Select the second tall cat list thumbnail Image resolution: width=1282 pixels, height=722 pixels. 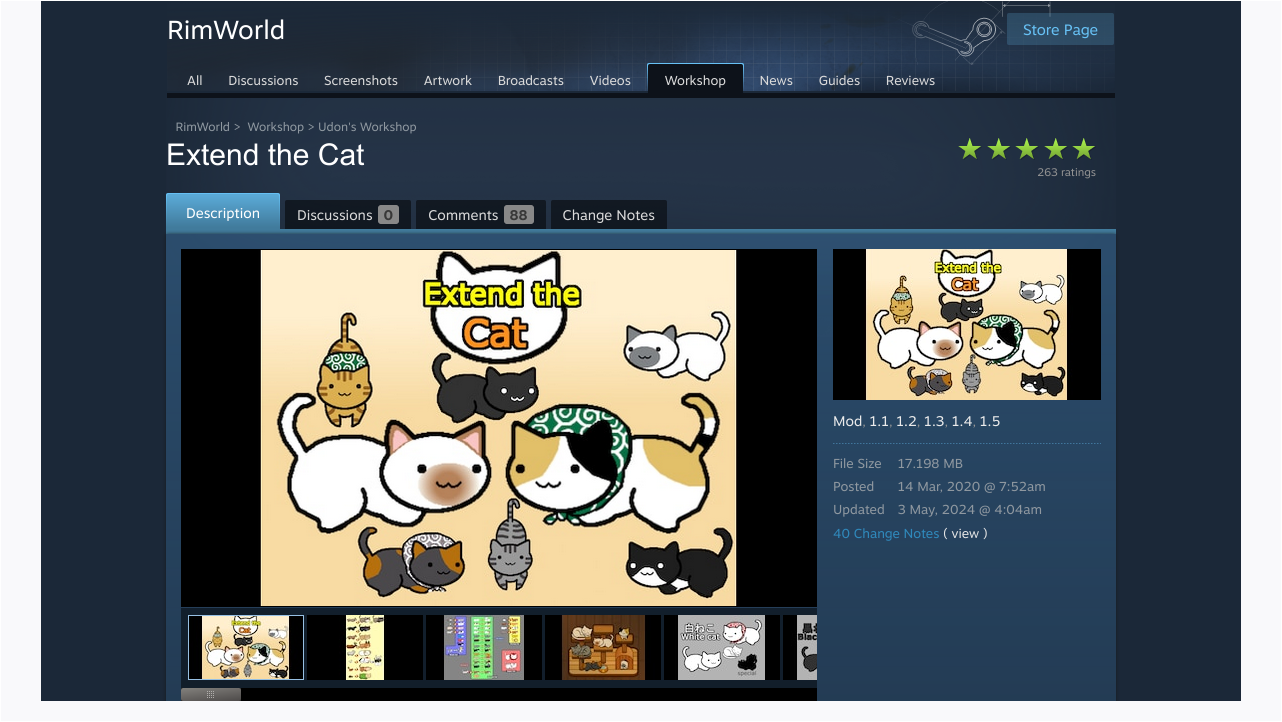365,648
